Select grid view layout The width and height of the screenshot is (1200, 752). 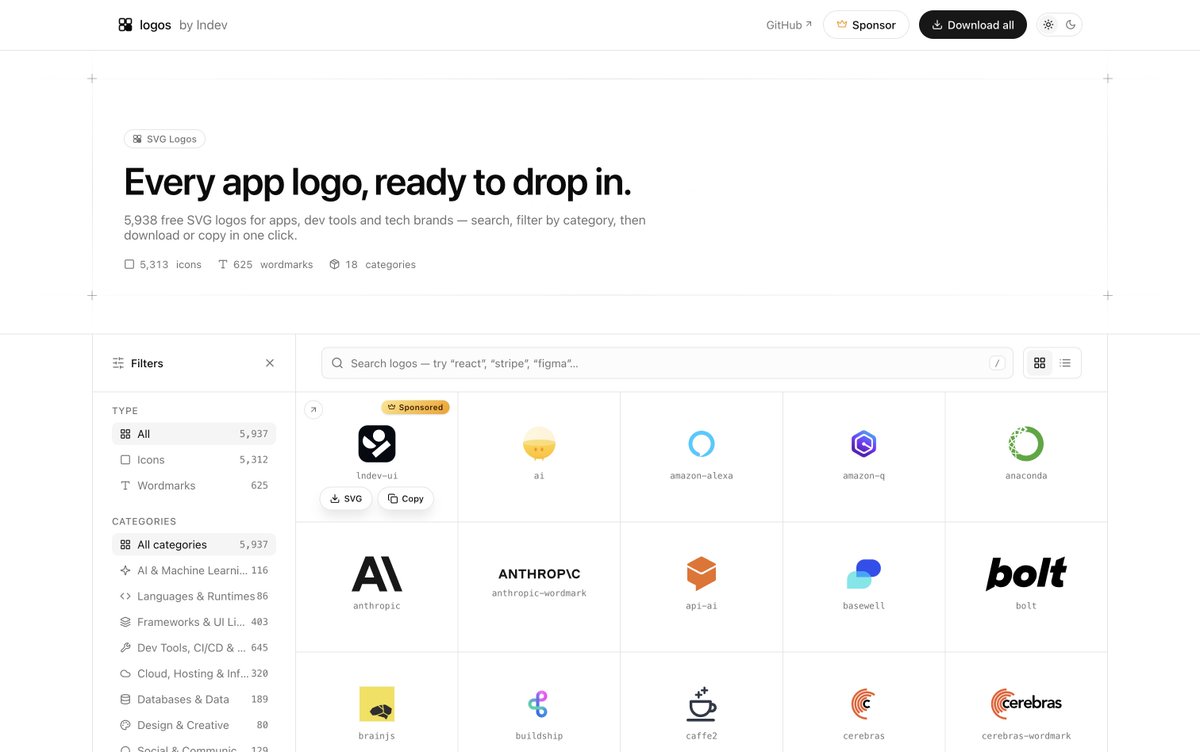1040,363
